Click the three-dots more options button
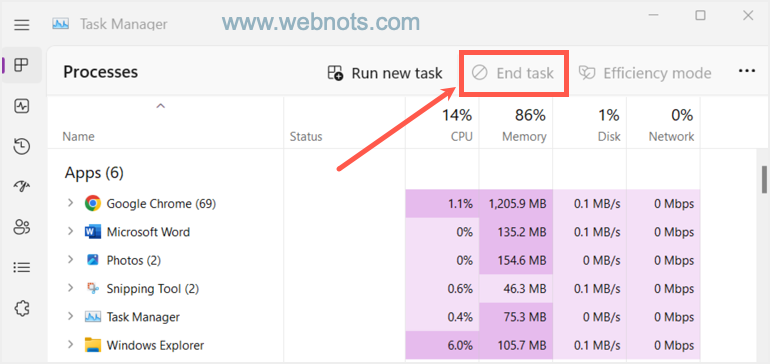 pyautogui.click(x=746, y=72)
